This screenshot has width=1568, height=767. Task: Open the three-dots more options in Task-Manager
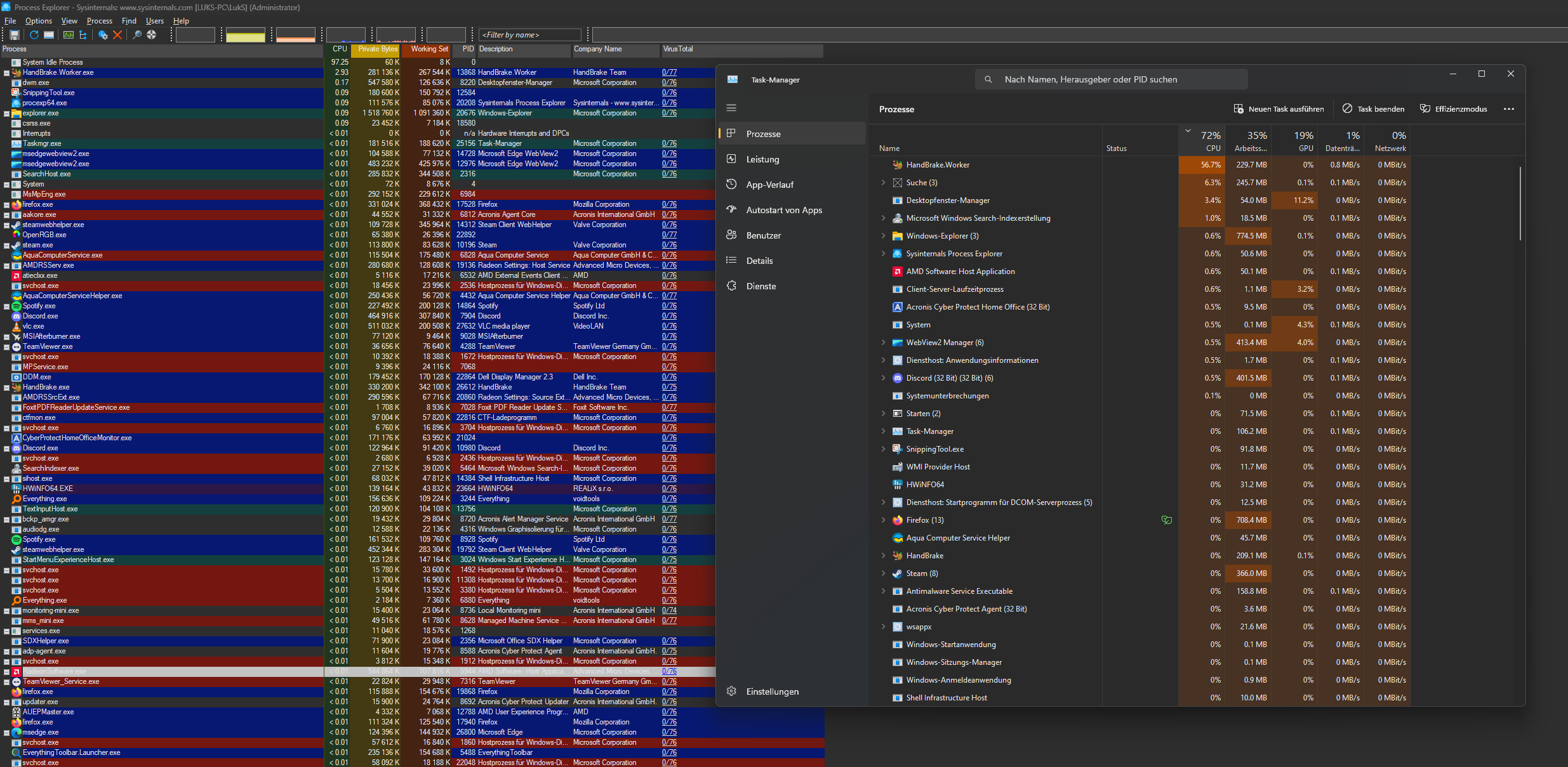(x=1509, y=109)
